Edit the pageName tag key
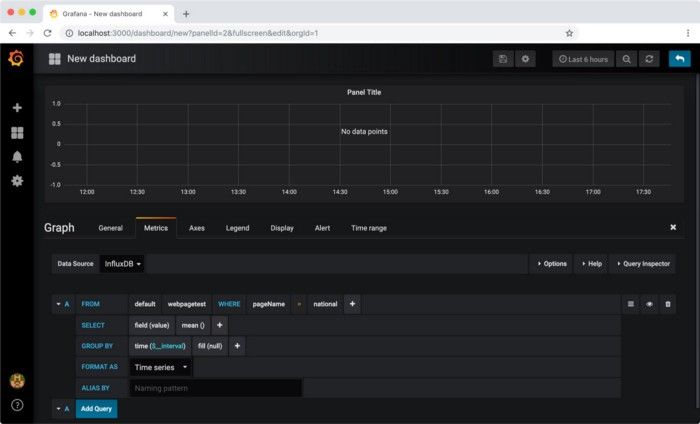The width and height of the screenshot is (700, 424). coord(269,304)
